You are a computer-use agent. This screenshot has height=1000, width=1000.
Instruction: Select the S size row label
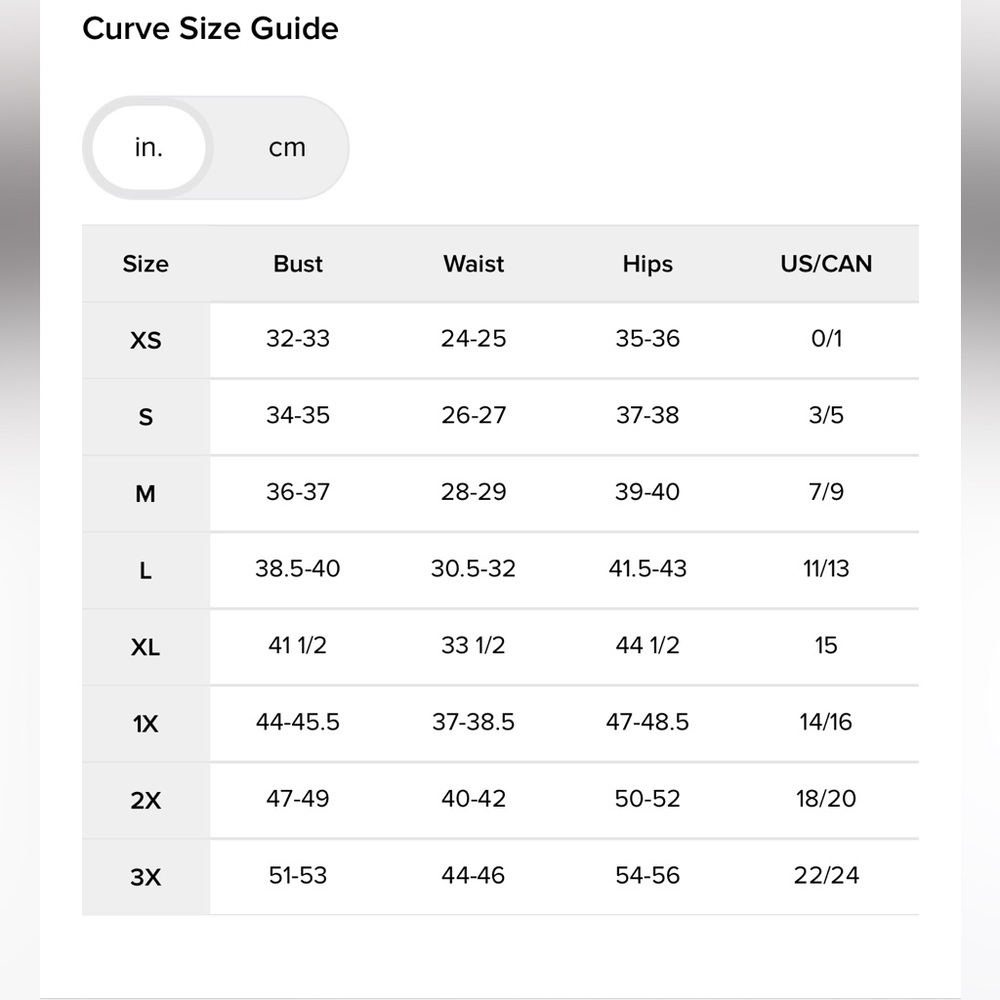tap(145, 417)
